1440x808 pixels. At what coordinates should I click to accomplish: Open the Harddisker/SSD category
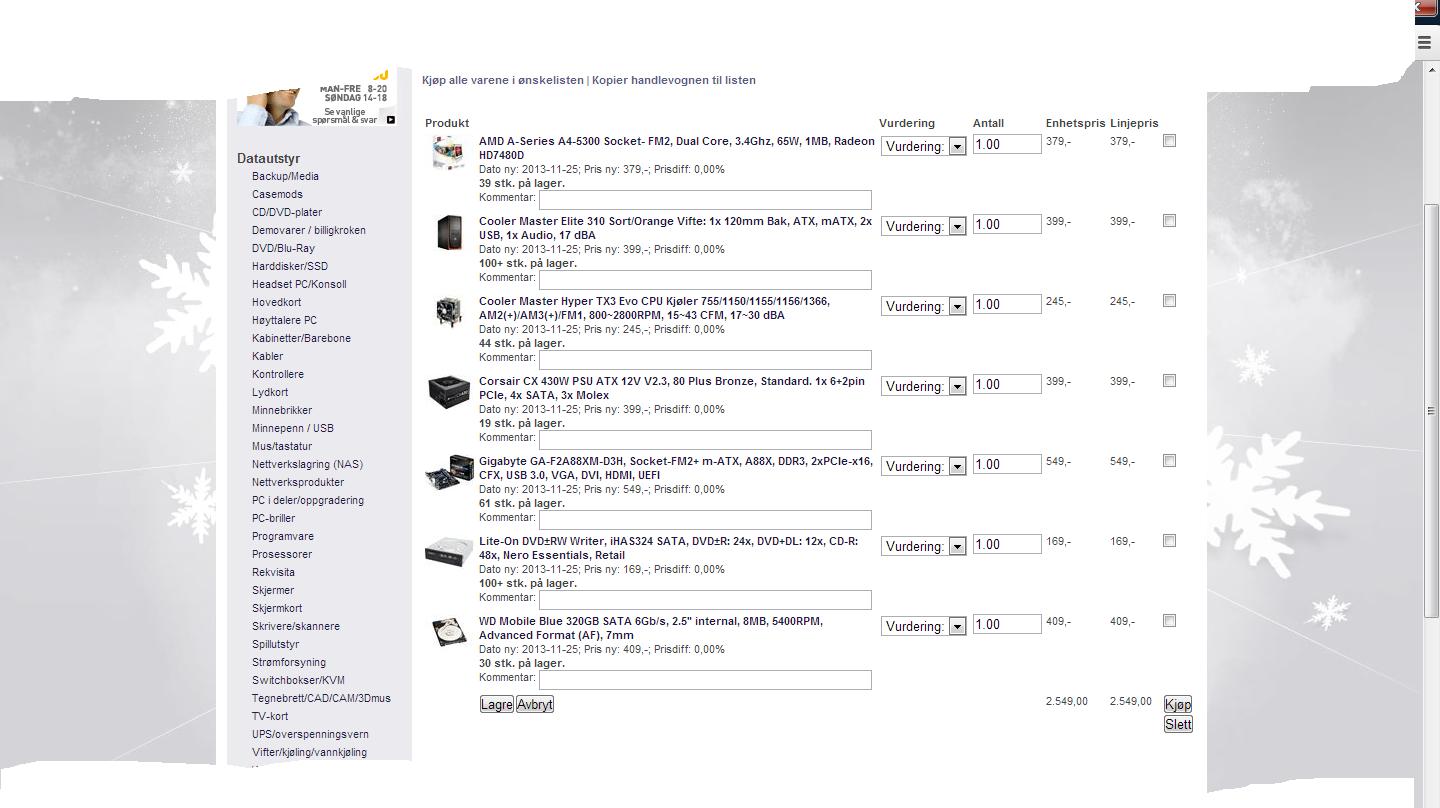(290, 266)
